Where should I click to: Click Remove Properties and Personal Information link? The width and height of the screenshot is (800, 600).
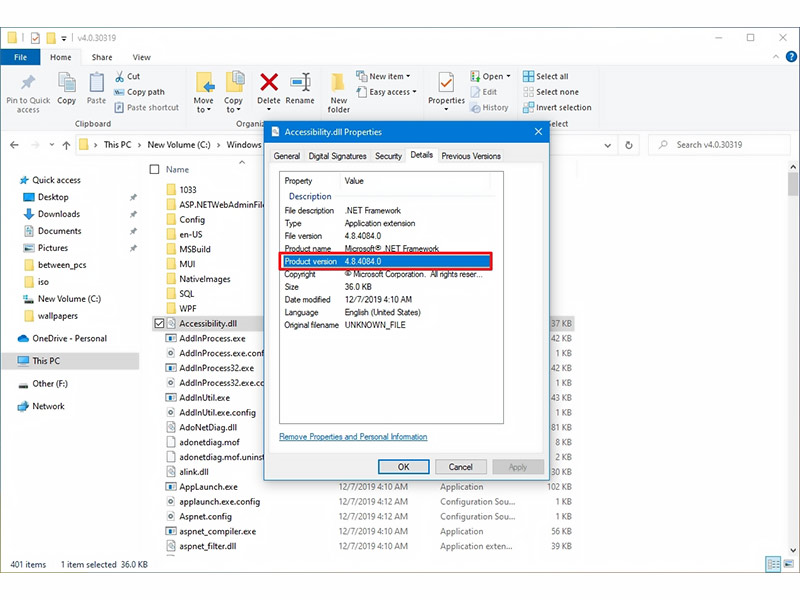pyautogui.click(x=353, y=437)
